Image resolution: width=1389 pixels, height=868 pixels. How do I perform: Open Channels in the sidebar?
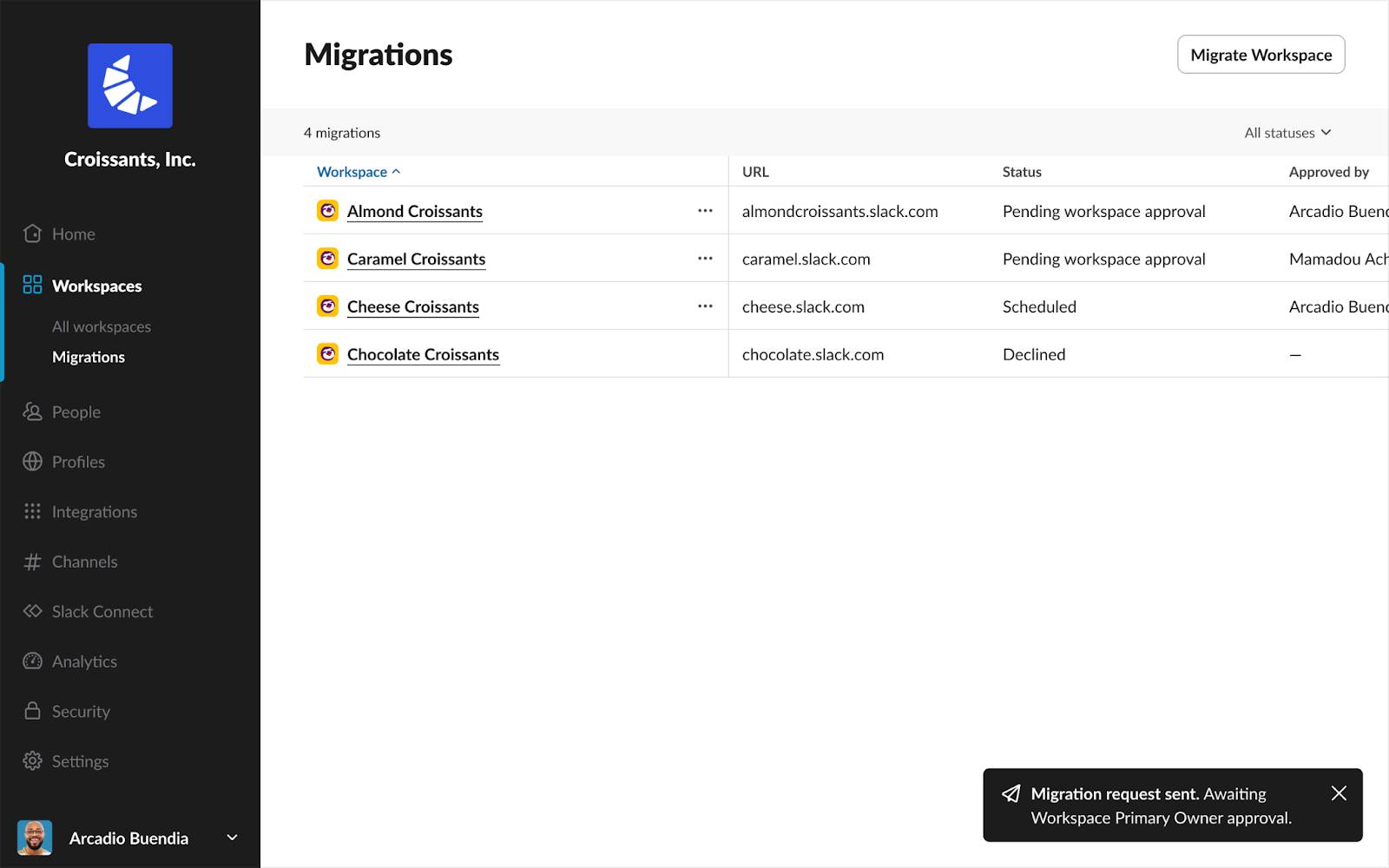84,562
